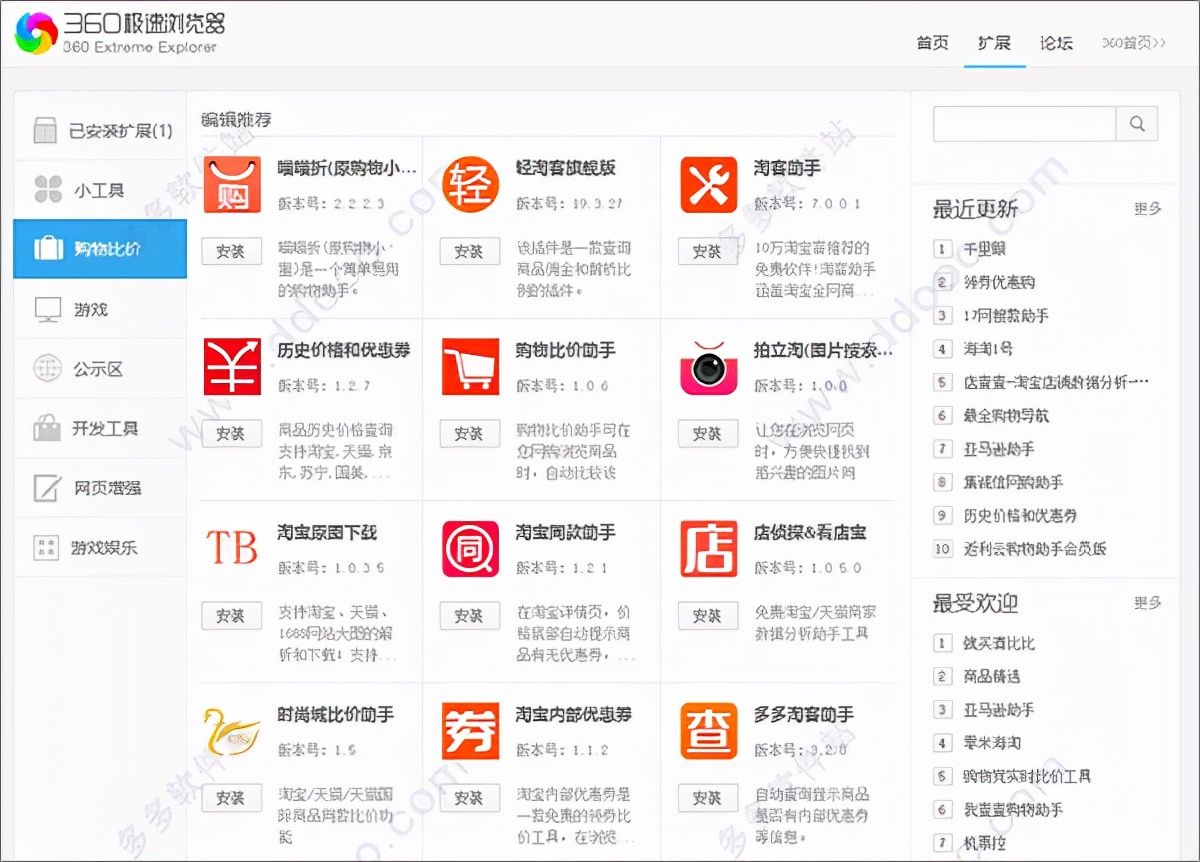Click inside the search input box
The height and width of the screenshot is (862, 1200).
click(x=1024, y=124)
